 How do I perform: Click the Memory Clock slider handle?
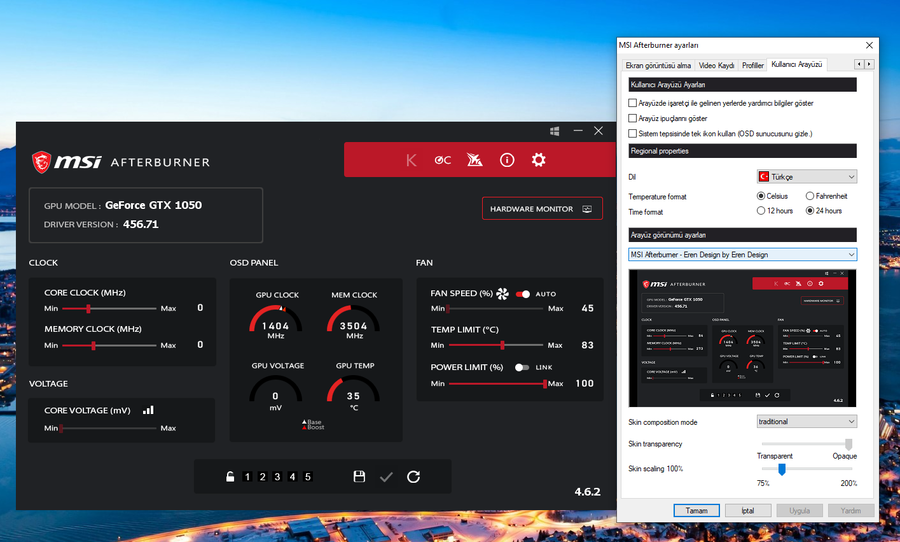[93, 345]
